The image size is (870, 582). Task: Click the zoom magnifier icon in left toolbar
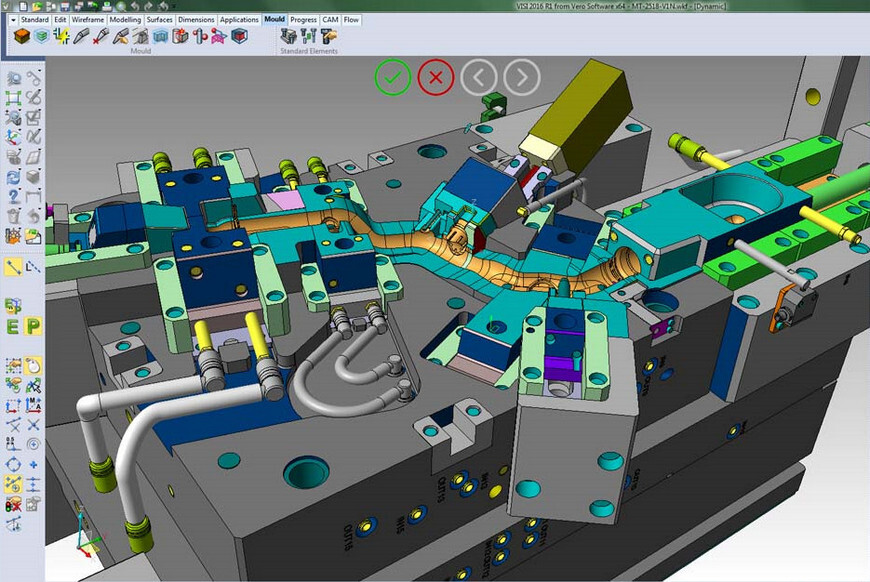tap(13, 78)
